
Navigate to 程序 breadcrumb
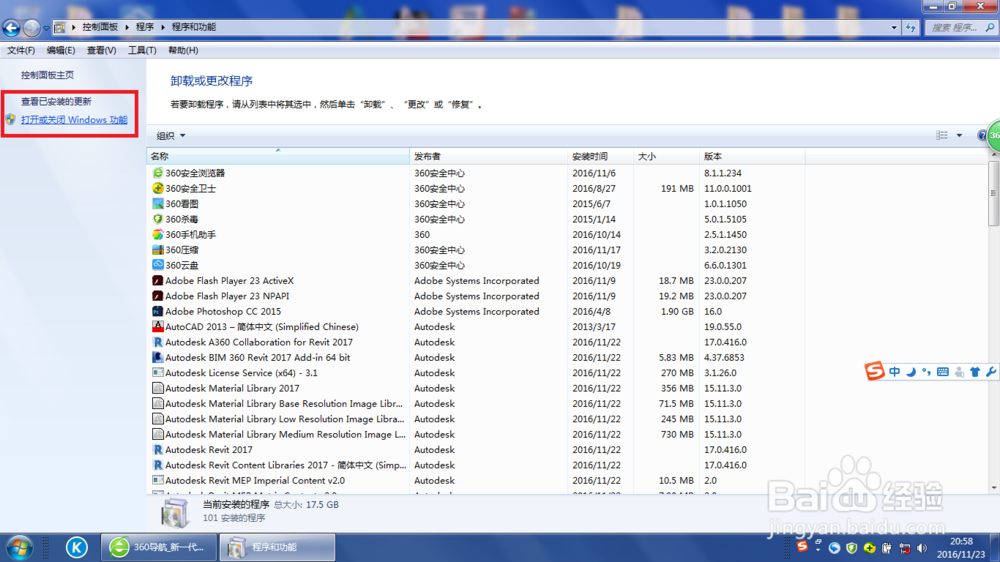(x=145, y=27)
